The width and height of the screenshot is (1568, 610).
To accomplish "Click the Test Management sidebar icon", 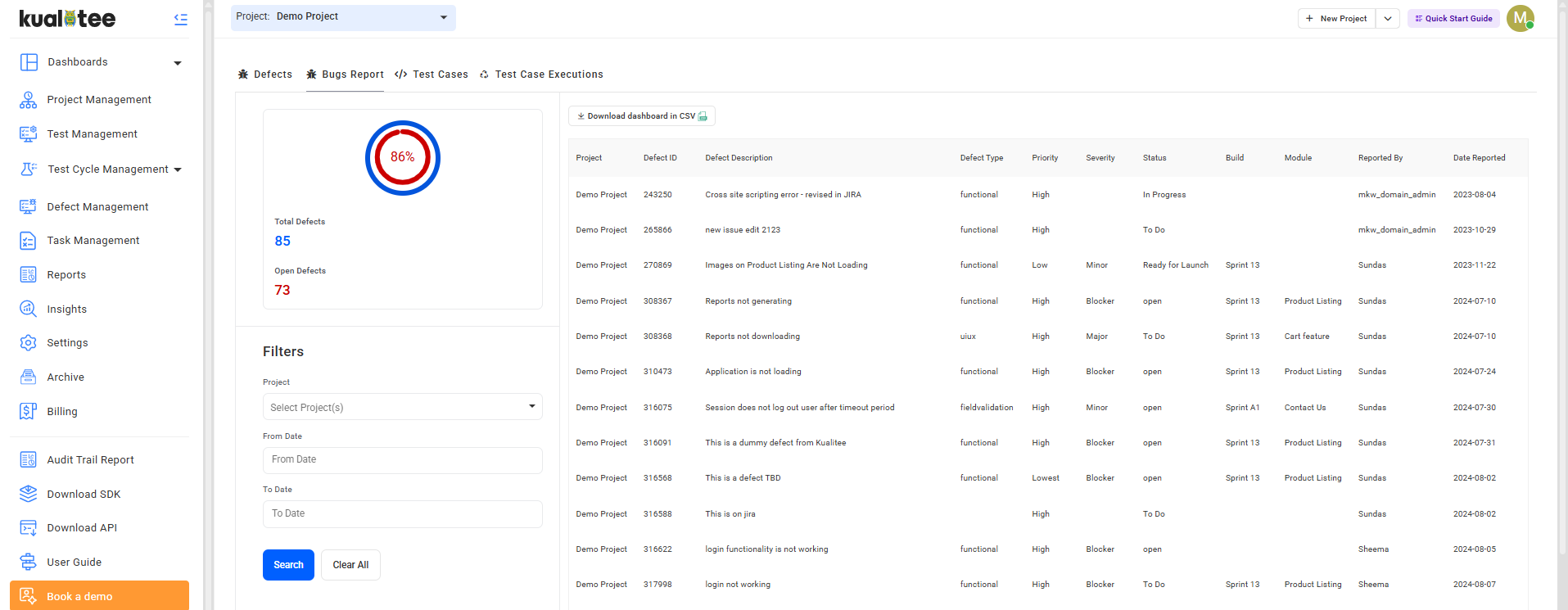I will [28, 134].
